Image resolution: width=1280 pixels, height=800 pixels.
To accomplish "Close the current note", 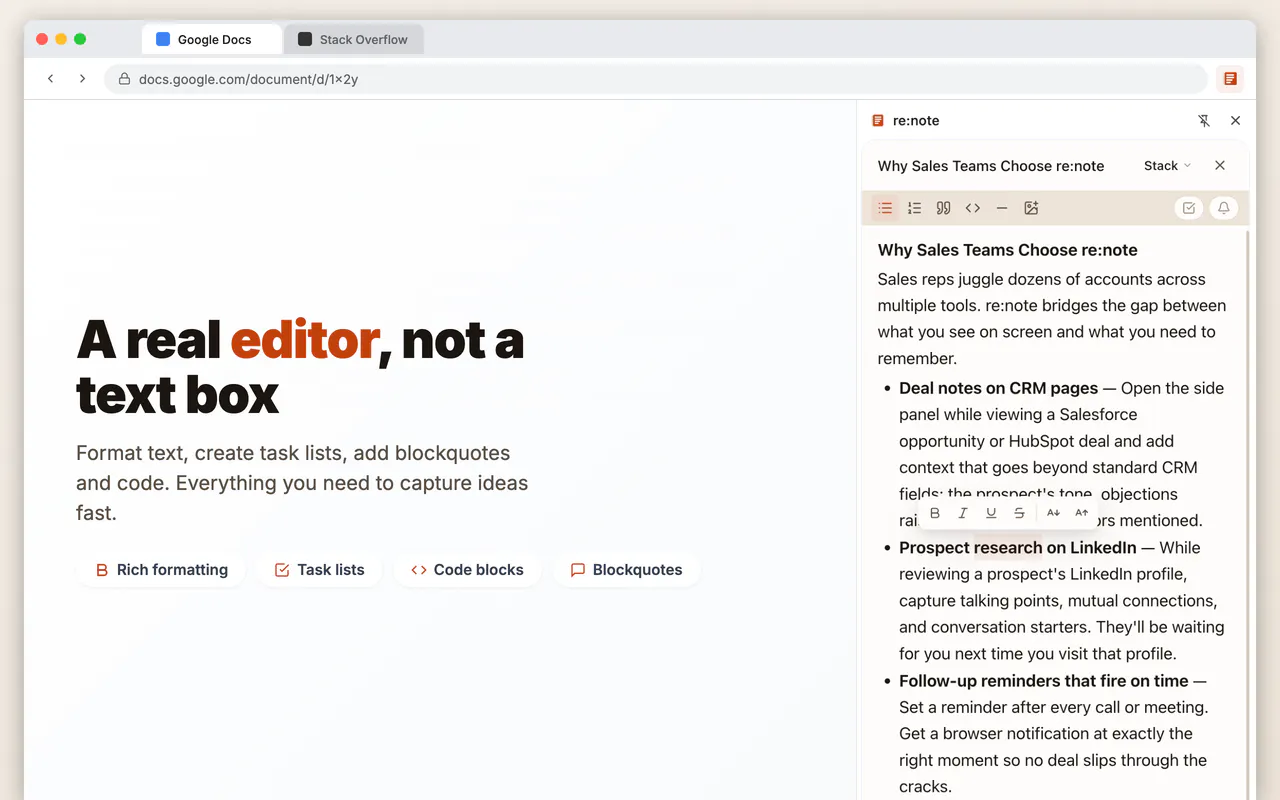I will 1220,166.
